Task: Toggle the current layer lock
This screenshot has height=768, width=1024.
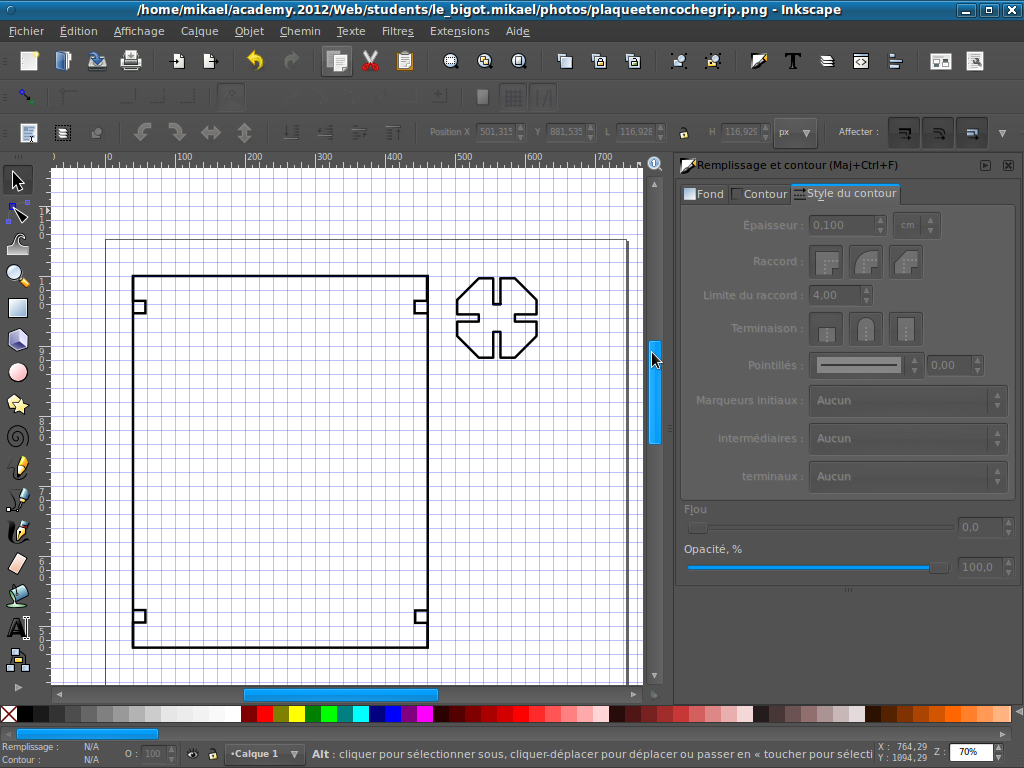Action: (x=212, y=753)
